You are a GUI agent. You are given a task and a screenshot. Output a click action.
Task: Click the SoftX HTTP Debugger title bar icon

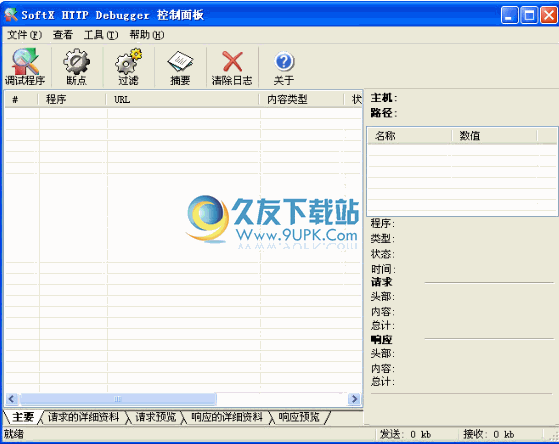pyautogui.click(x=11, y=15)
